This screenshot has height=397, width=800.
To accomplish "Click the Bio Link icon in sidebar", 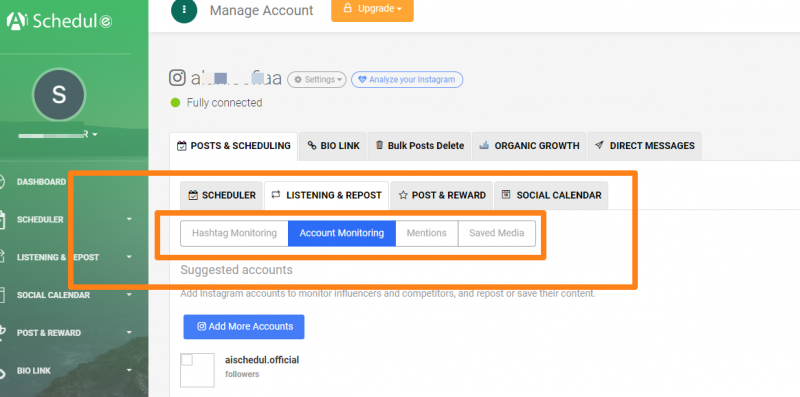I will tap(2, 371).
